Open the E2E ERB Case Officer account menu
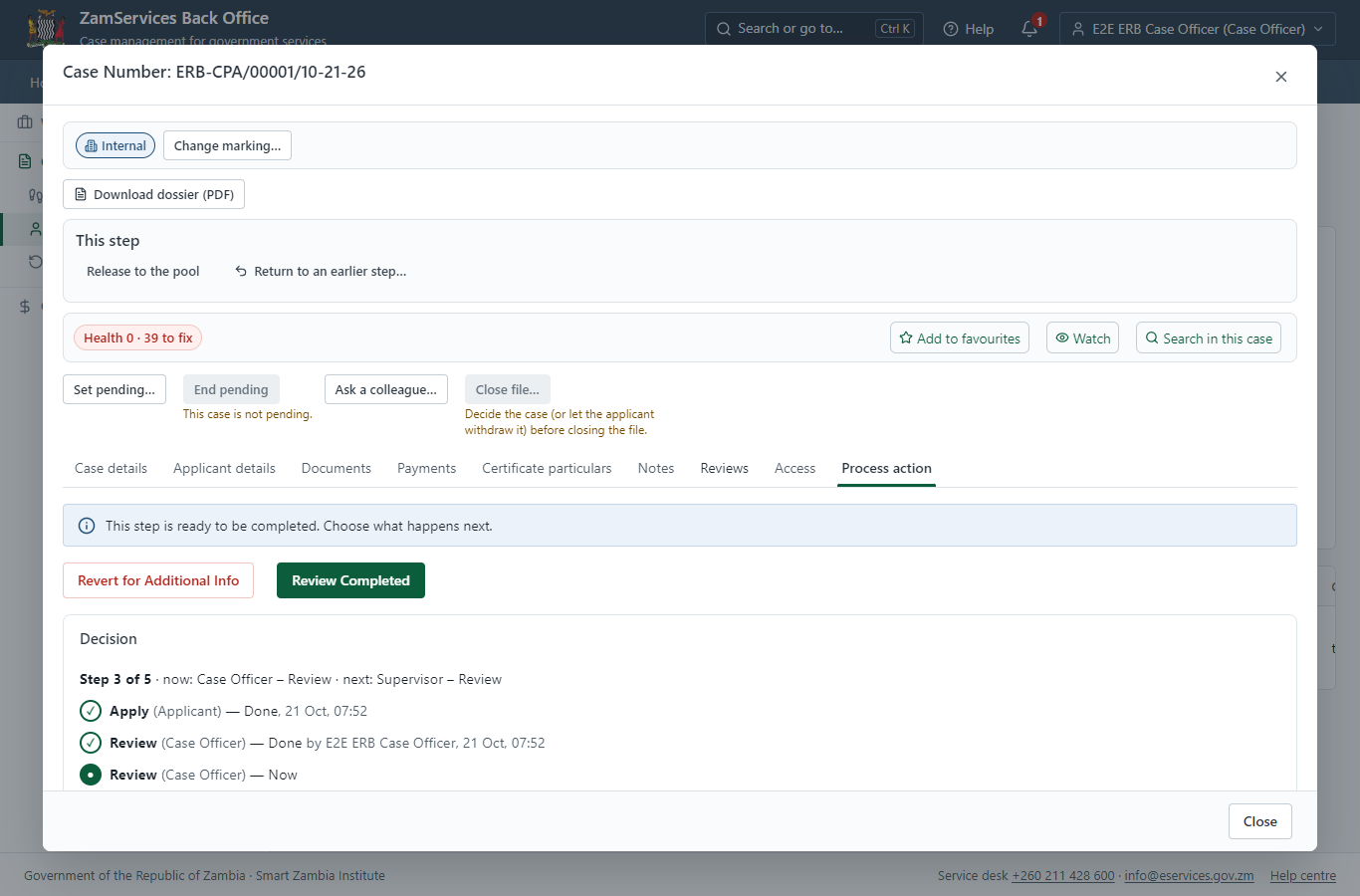 pyautogui.click(x=1198, y=29)
